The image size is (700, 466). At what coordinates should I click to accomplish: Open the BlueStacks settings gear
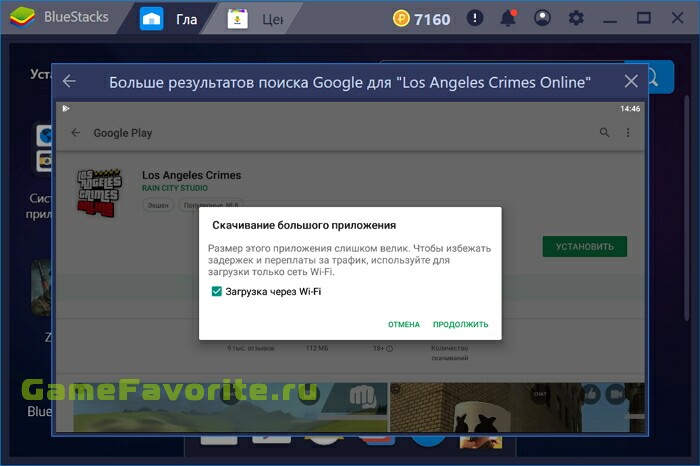point(576,18)
